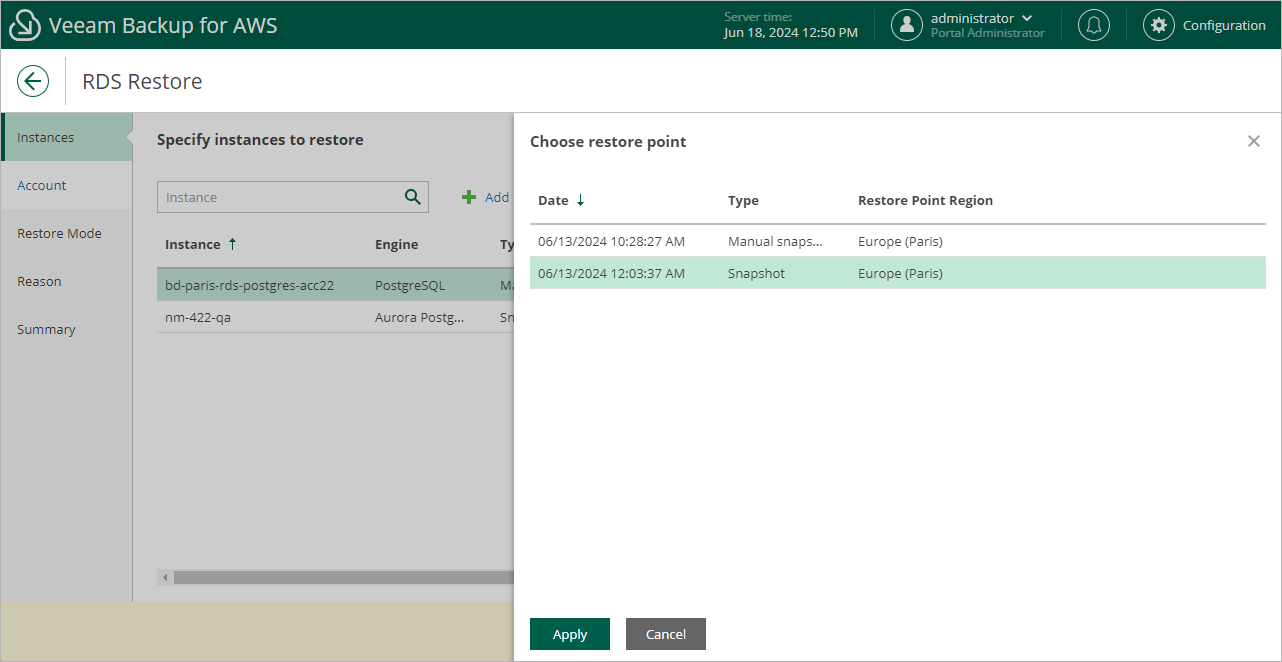This screenshot has width=1282, height=662.
Task: Sort by Instance column arrow
Action: point(233,244)
